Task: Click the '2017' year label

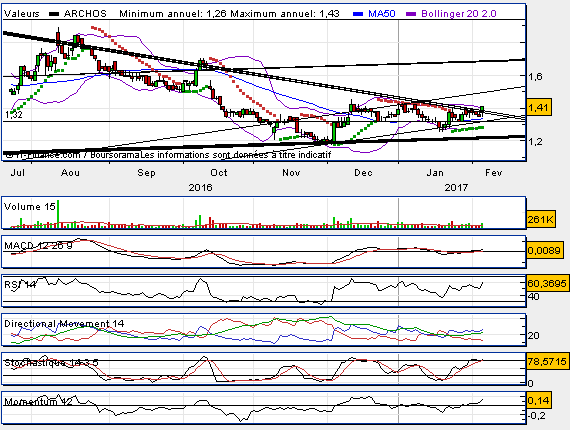Action: point(456,187)
